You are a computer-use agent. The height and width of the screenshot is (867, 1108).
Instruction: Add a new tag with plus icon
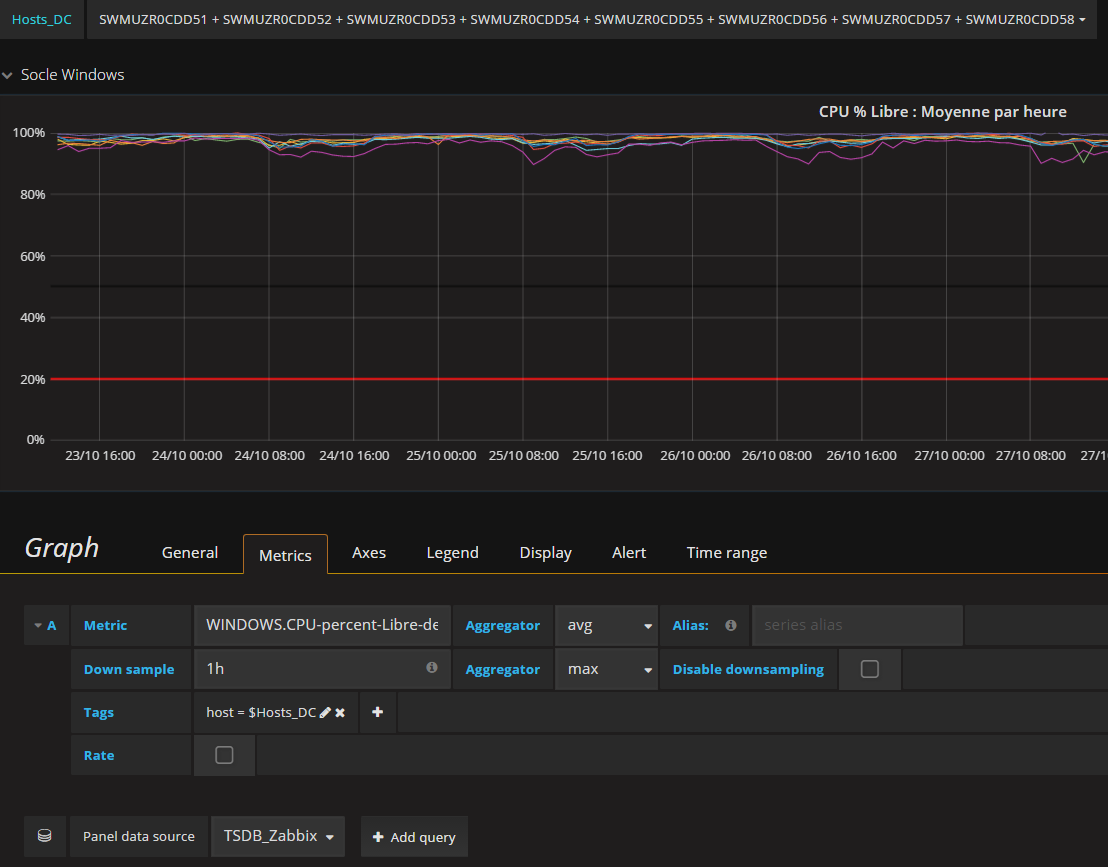377,712
